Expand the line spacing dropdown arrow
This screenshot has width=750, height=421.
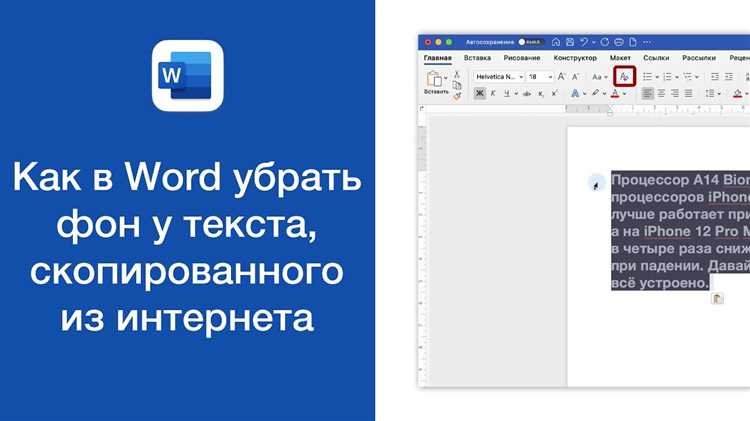[x=719, y=94]
